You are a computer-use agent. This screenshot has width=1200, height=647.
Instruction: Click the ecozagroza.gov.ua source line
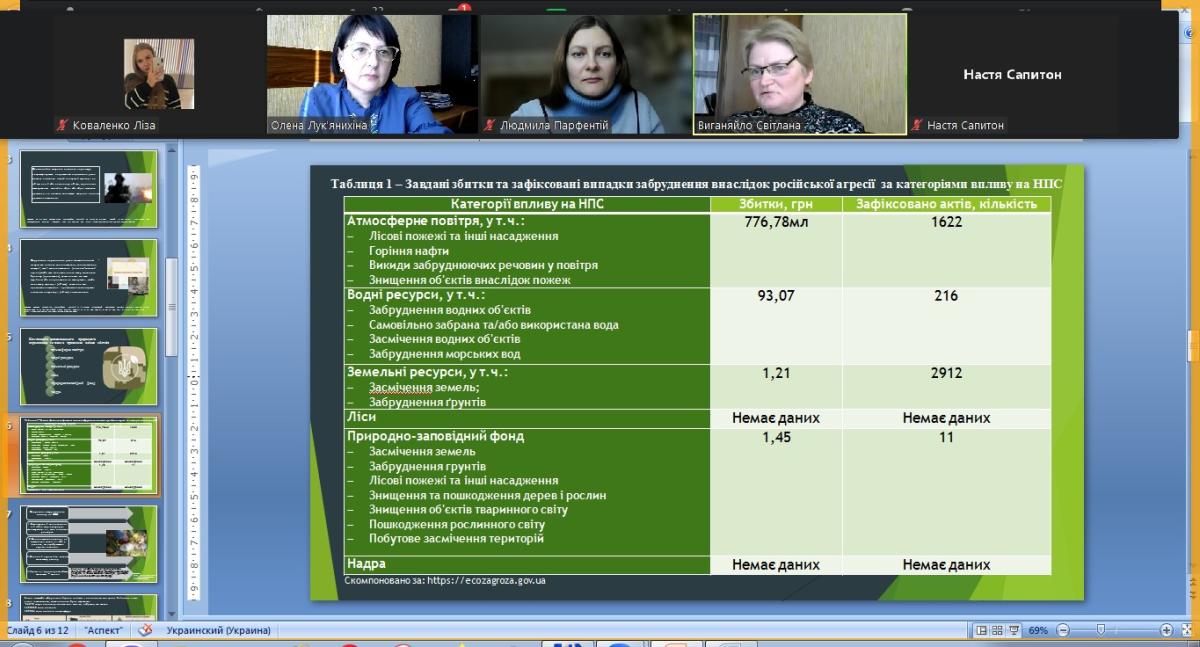[x=444, y=580]
